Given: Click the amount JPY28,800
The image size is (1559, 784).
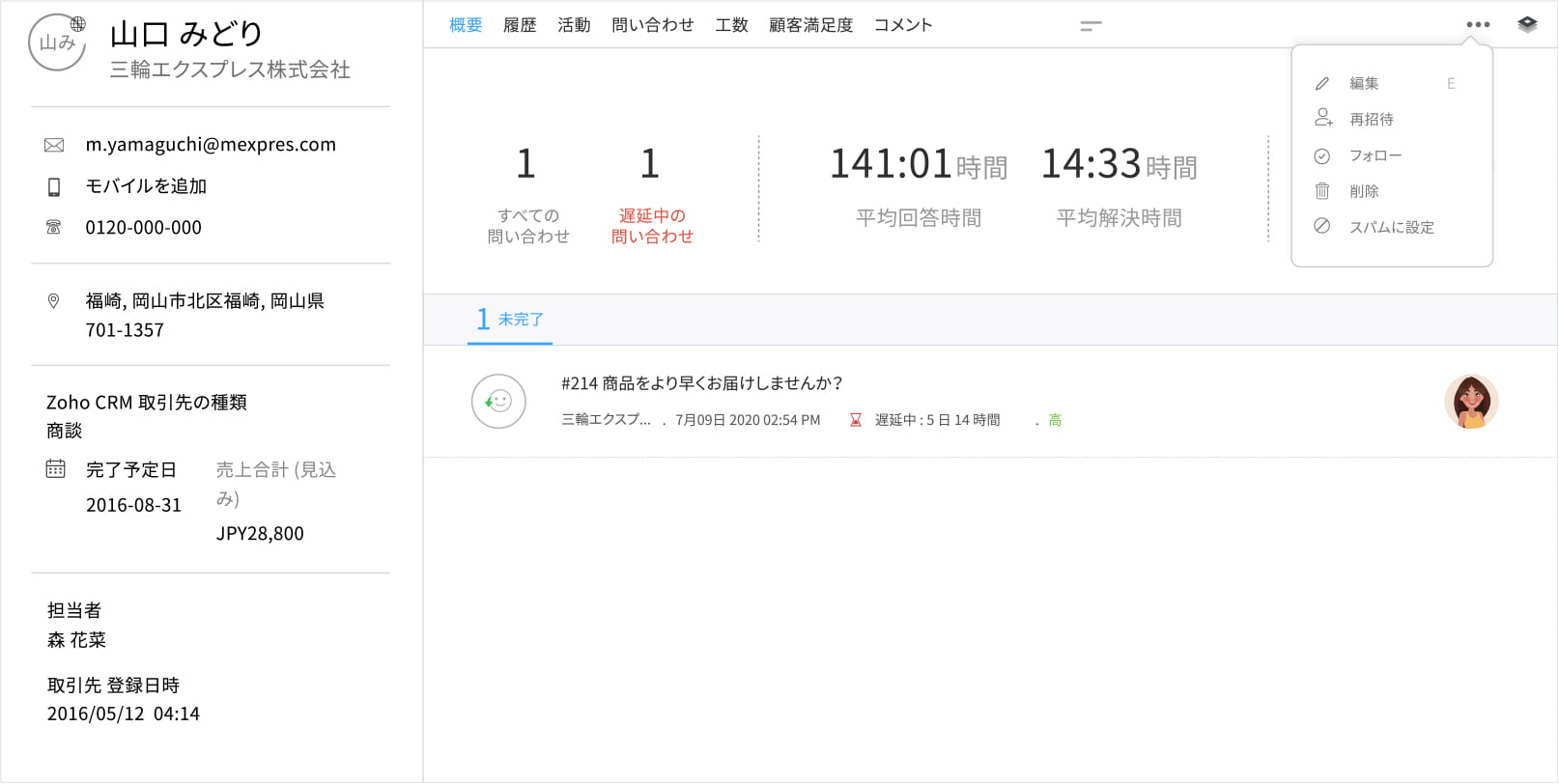Looking at the screenshot, I should pos(260,534).
